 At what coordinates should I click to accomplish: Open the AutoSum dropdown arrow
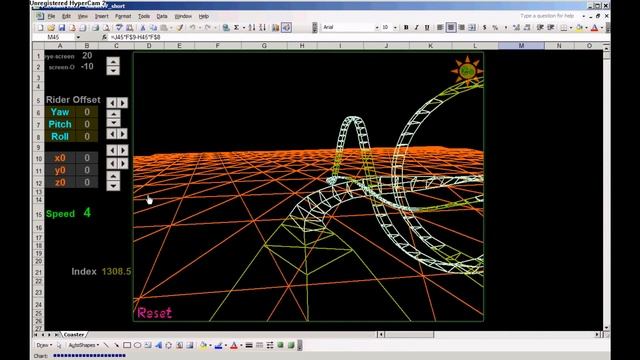pos(244,27)
